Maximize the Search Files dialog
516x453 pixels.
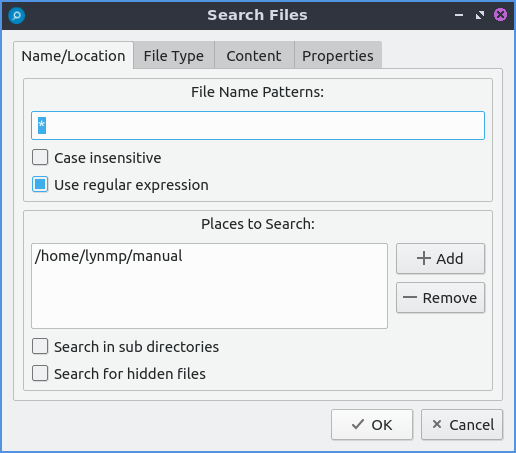pyautogui.click(x=480, y=15)
